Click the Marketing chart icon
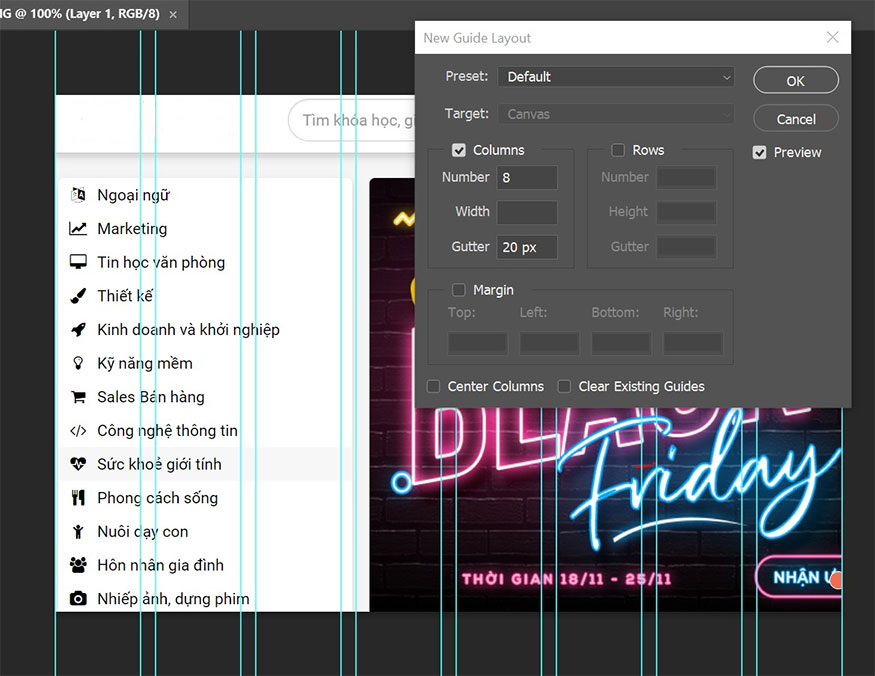Image resolution: width=875 pixels, height=676 pixels. (x=79, y=229)
